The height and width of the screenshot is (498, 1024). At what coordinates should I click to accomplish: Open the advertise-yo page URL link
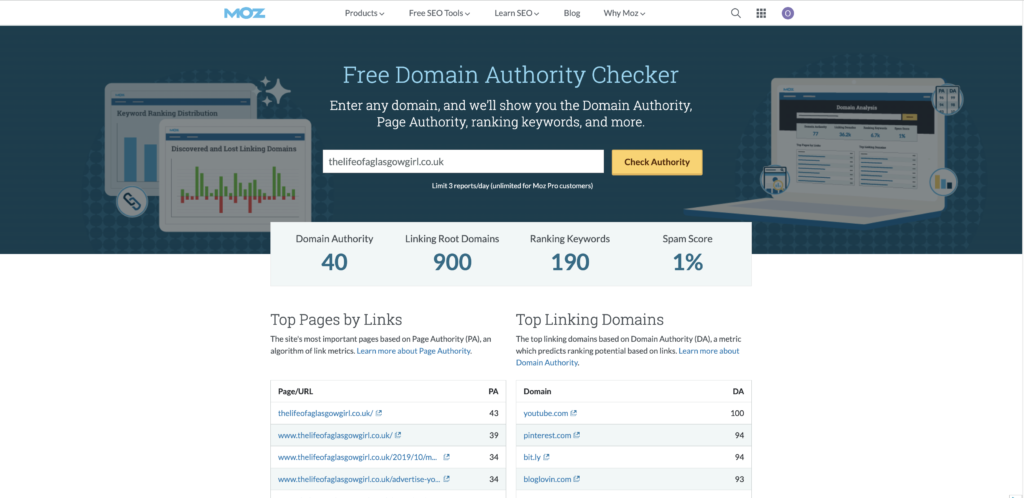click(x=358, y=479)
